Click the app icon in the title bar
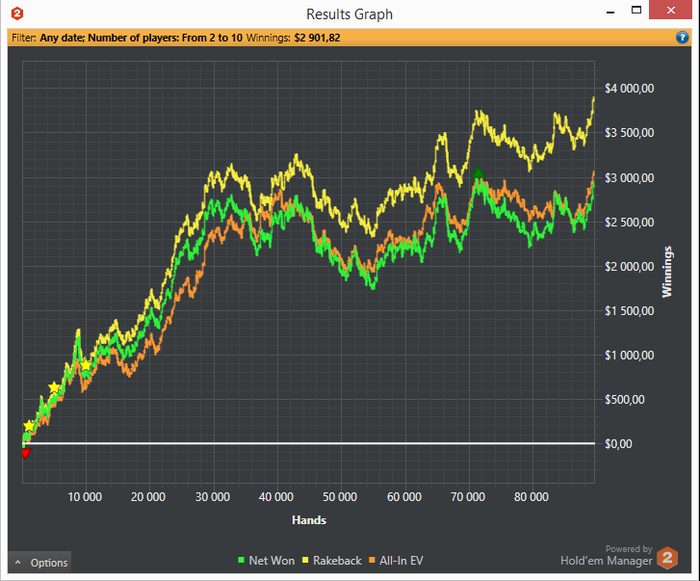Viewport: 700px width, 581px height. (16, 13)
